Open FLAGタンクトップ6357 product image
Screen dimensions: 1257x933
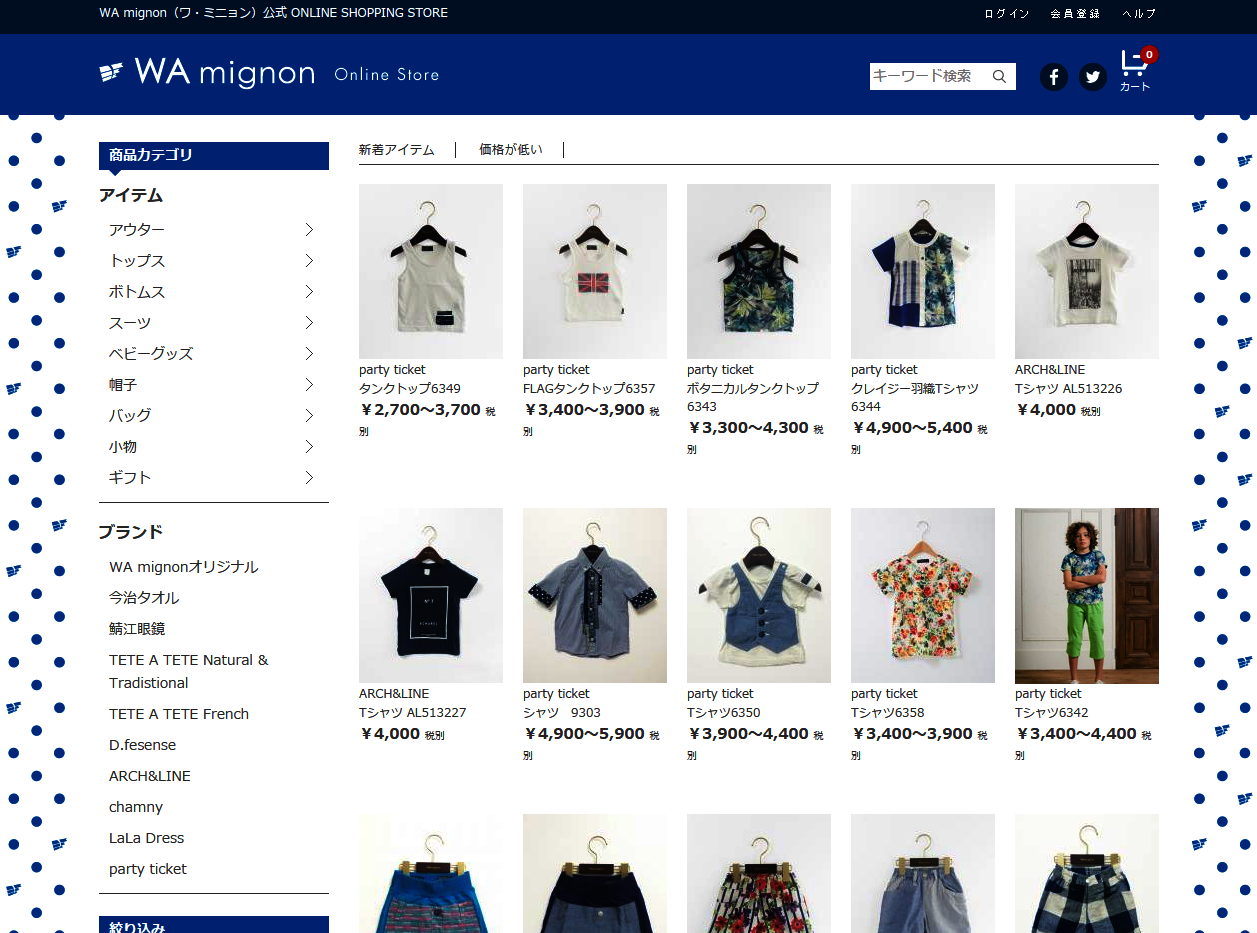[x=595, y=271]
